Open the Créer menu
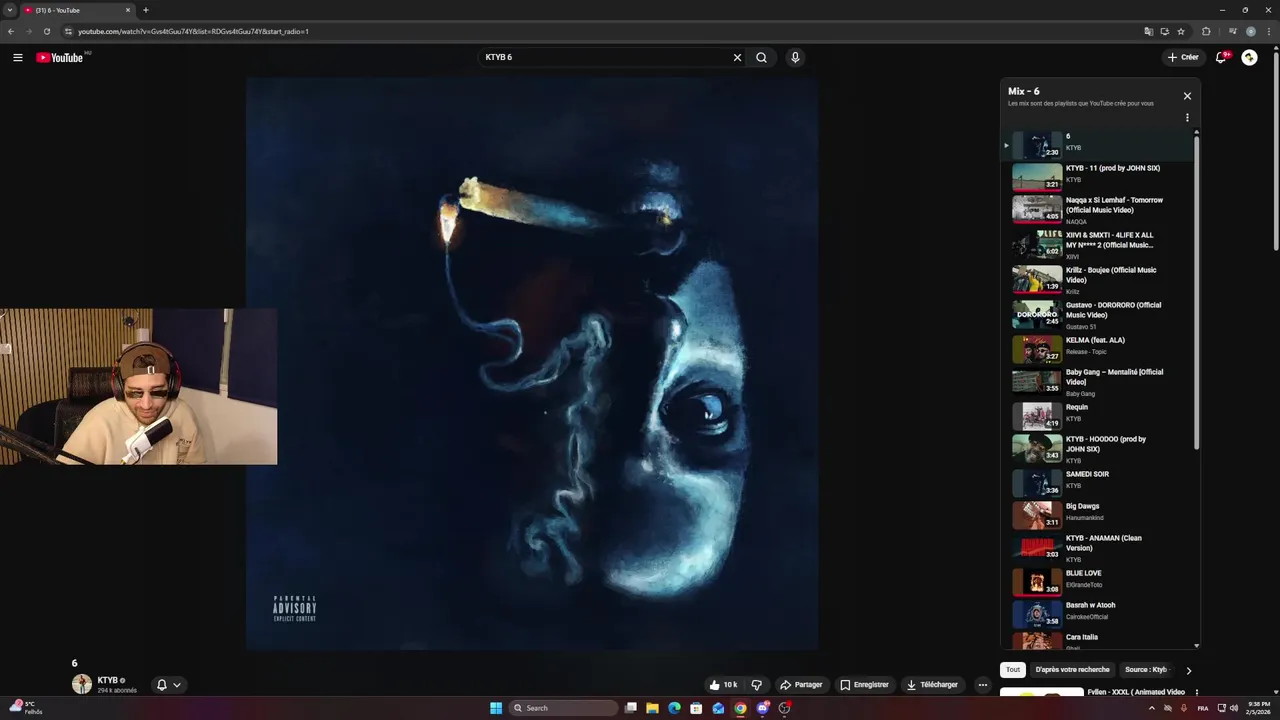The height and width of the screenshot is (720, 1280). 1182,57
